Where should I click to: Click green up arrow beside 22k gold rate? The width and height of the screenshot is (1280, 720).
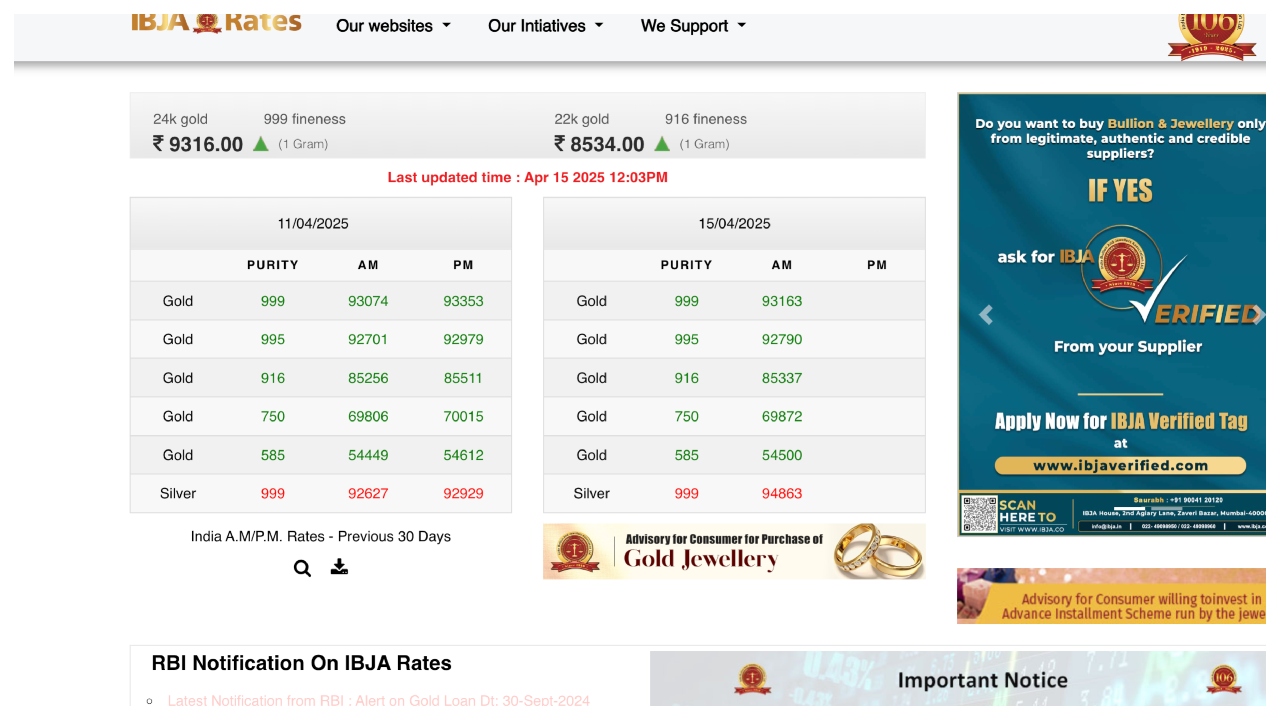(x=662, y=144)
